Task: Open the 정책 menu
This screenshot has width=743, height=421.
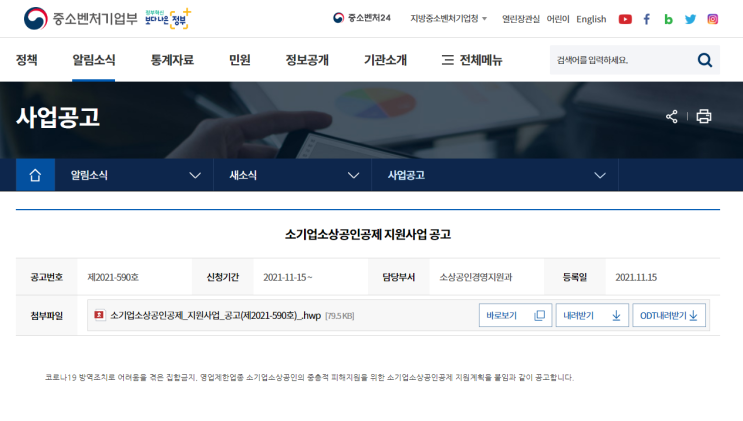Action: point(27,60)
